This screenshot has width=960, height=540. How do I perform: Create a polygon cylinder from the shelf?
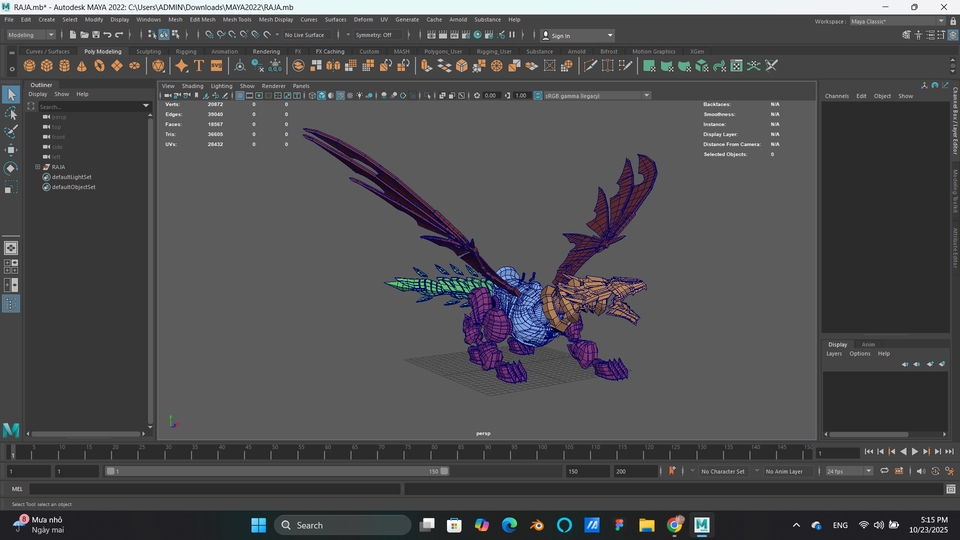click(64, 66)
